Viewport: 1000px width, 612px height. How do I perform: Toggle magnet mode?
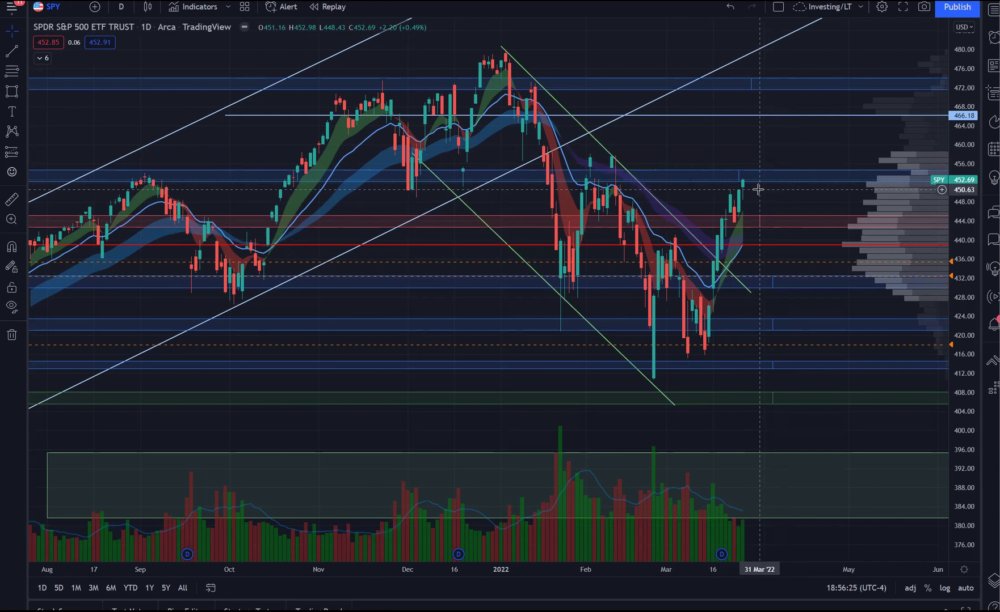pyautogui.click(x=12, y=247)
